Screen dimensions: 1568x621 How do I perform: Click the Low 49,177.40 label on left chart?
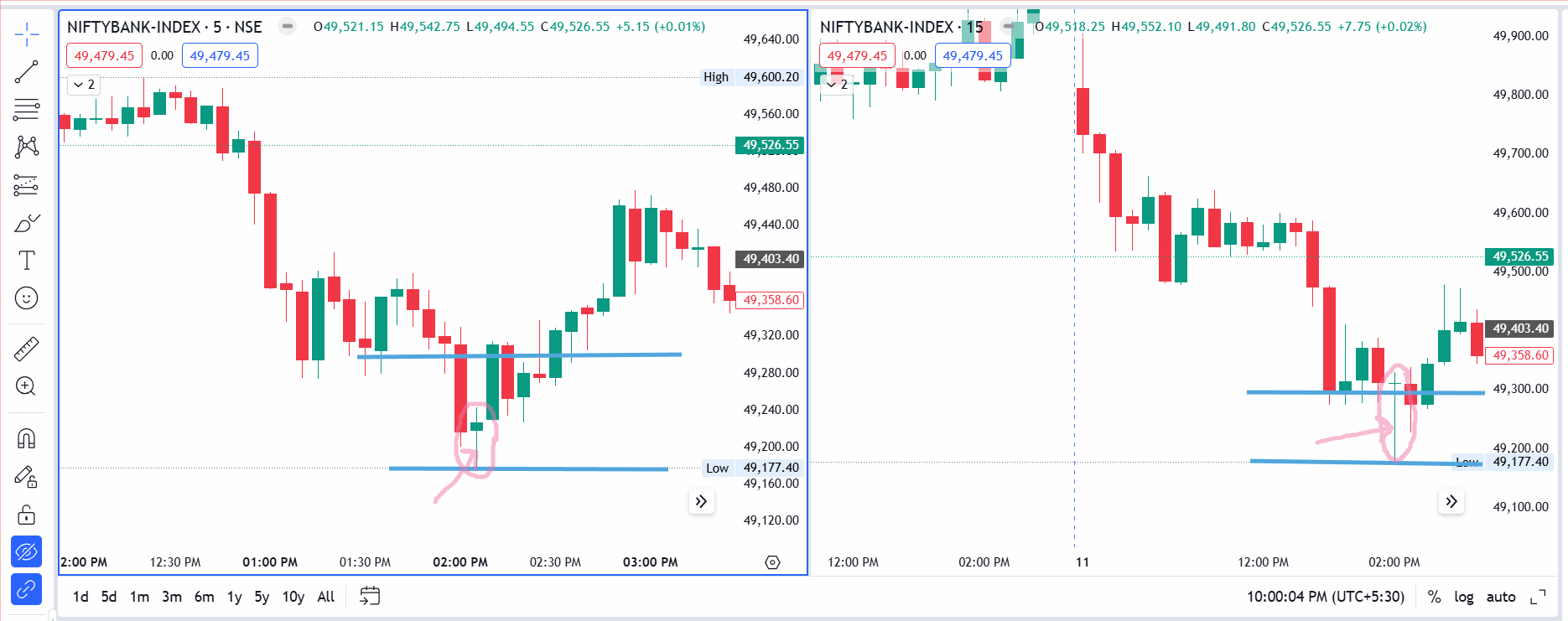click(752, 468)
